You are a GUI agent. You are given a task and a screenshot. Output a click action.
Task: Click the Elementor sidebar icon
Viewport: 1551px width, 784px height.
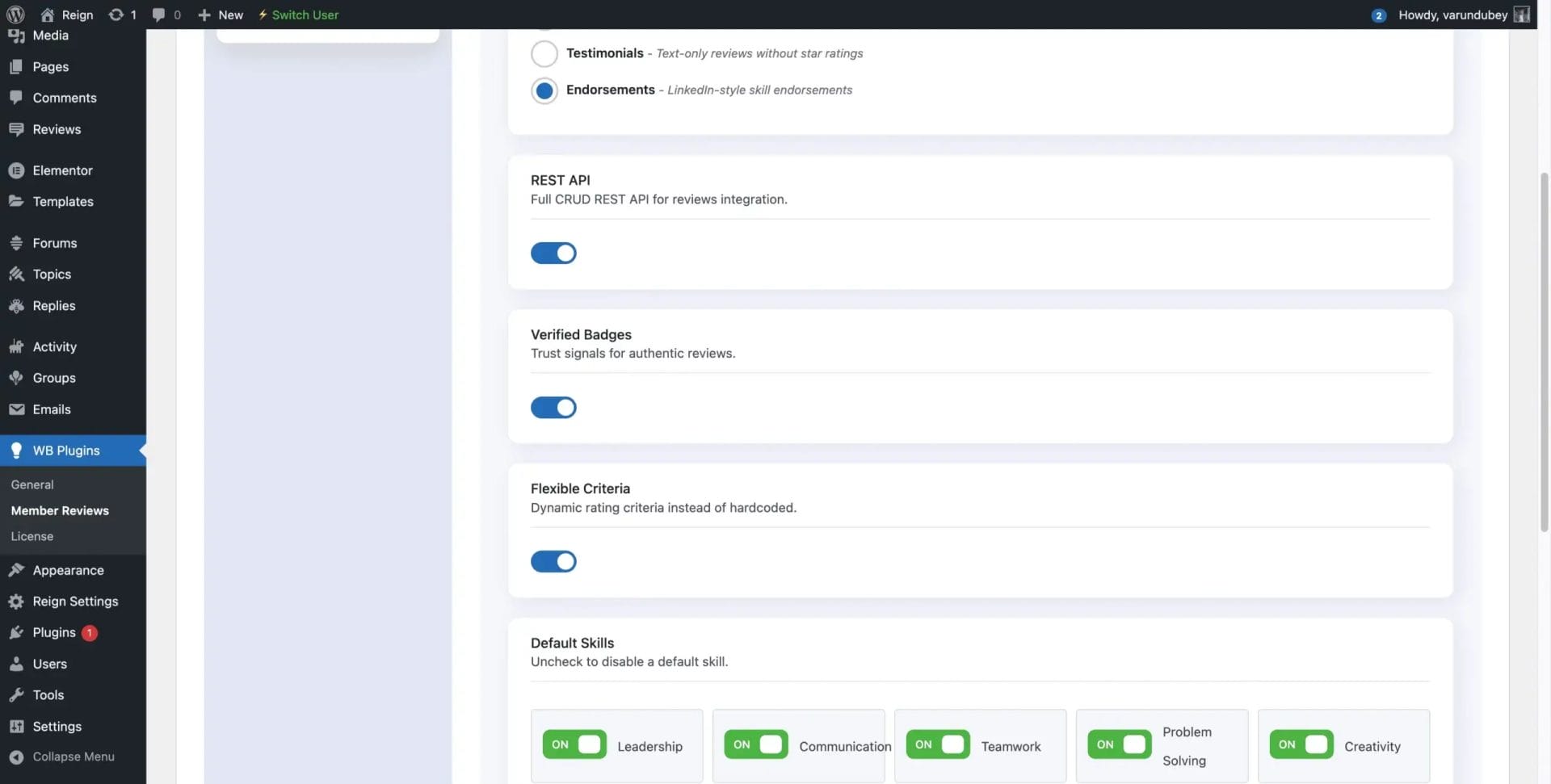point(16,170)
